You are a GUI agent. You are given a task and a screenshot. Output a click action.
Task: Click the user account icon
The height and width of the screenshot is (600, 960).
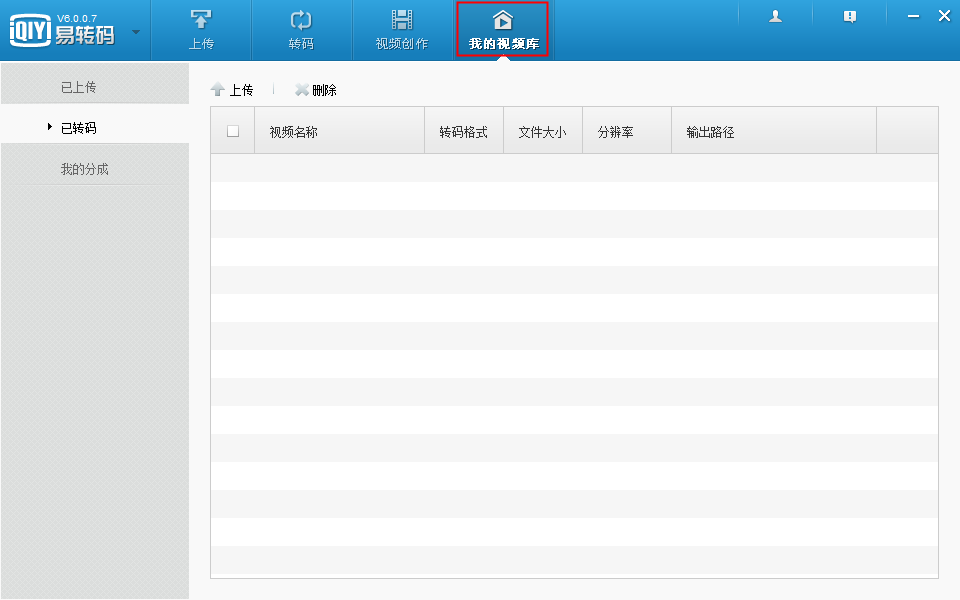click(775, 16)
